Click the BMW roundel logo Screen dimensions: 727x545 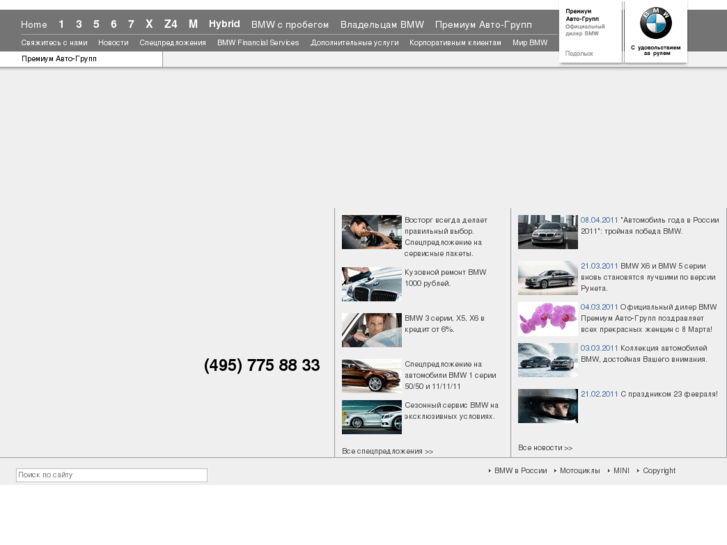click(x=656, y=23)
